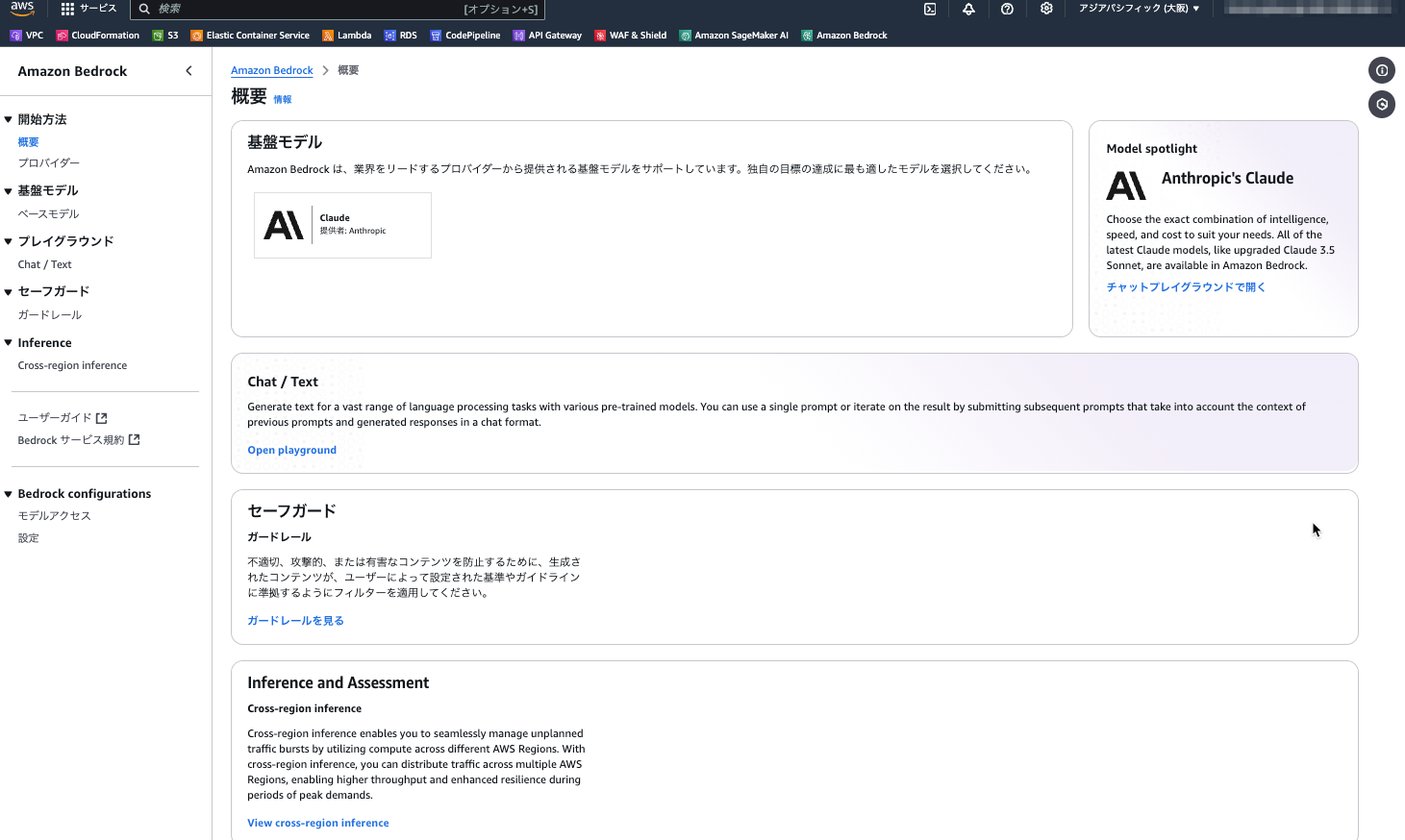The width and height of the screenshot is (1405, 840).
Task: Open Amazon SageMaker AI shortcut
Action: click(734, 36)
